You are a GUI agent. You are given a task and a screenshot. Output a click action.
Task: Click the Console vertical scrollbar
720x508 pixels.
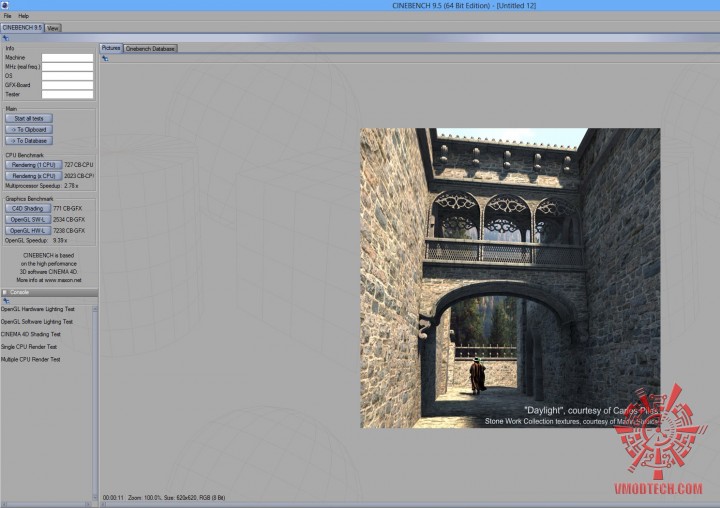coord(95,403)
